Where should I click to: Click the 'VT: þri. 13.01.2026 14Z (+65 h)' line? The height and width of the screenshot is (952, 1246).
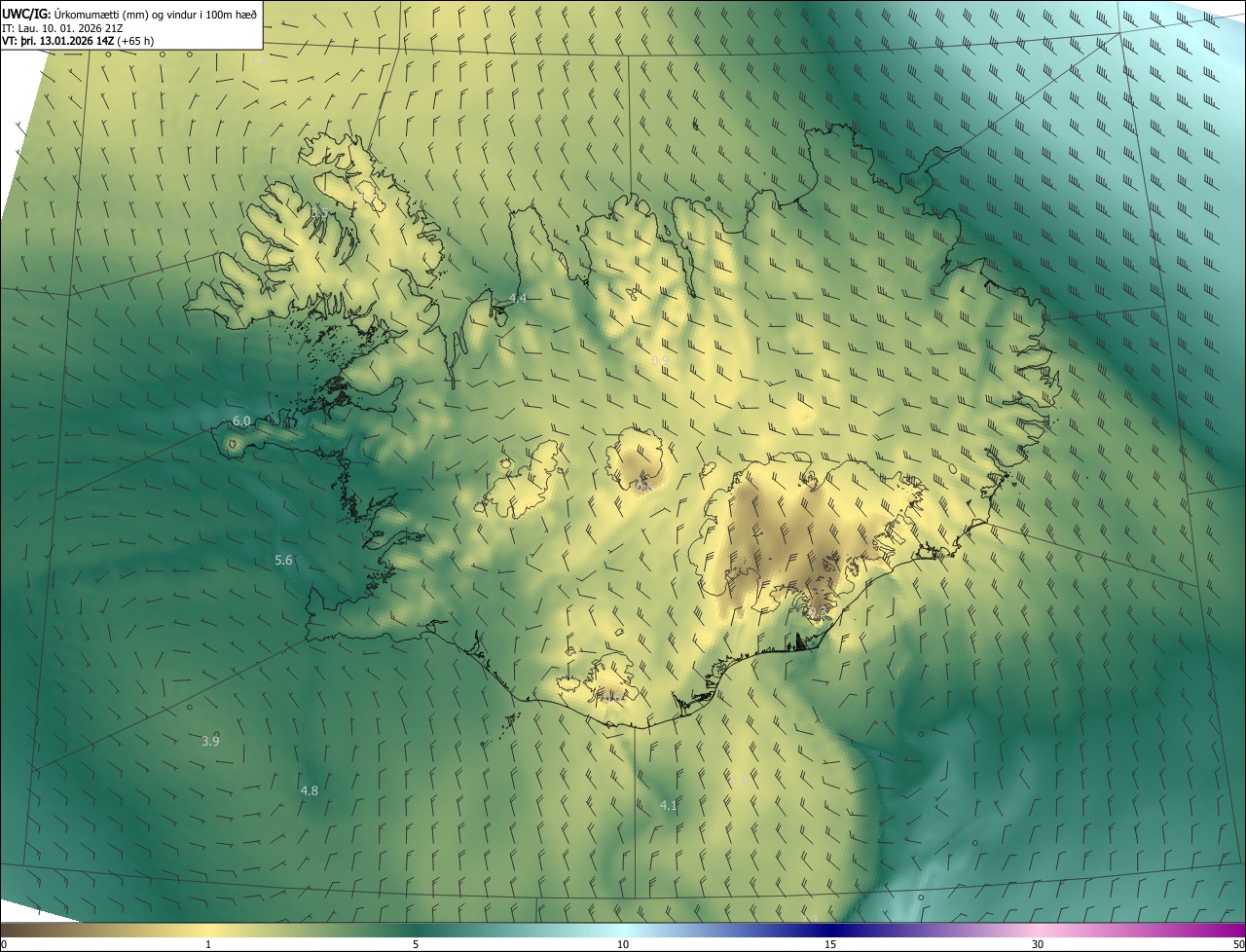[x=78, y=41]
